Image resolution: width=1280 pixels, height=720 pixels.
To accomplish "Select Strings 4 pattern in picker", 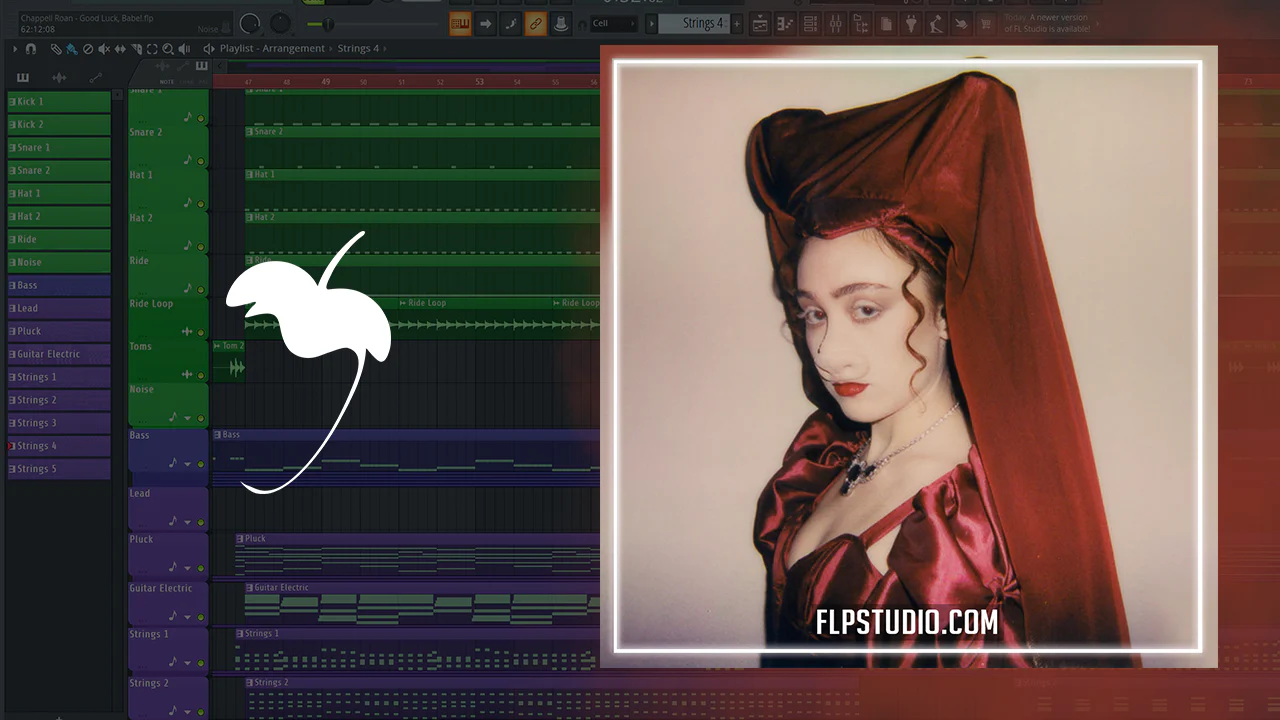I will [x=59, y=446].
